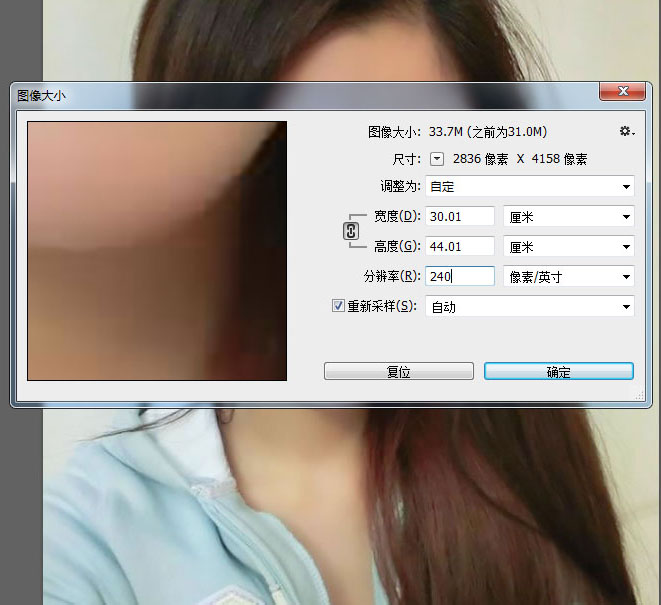The image size is (661, 605).
Task: Click the 33.7M (之前为31.0M) size text
Action: [488, 132]
